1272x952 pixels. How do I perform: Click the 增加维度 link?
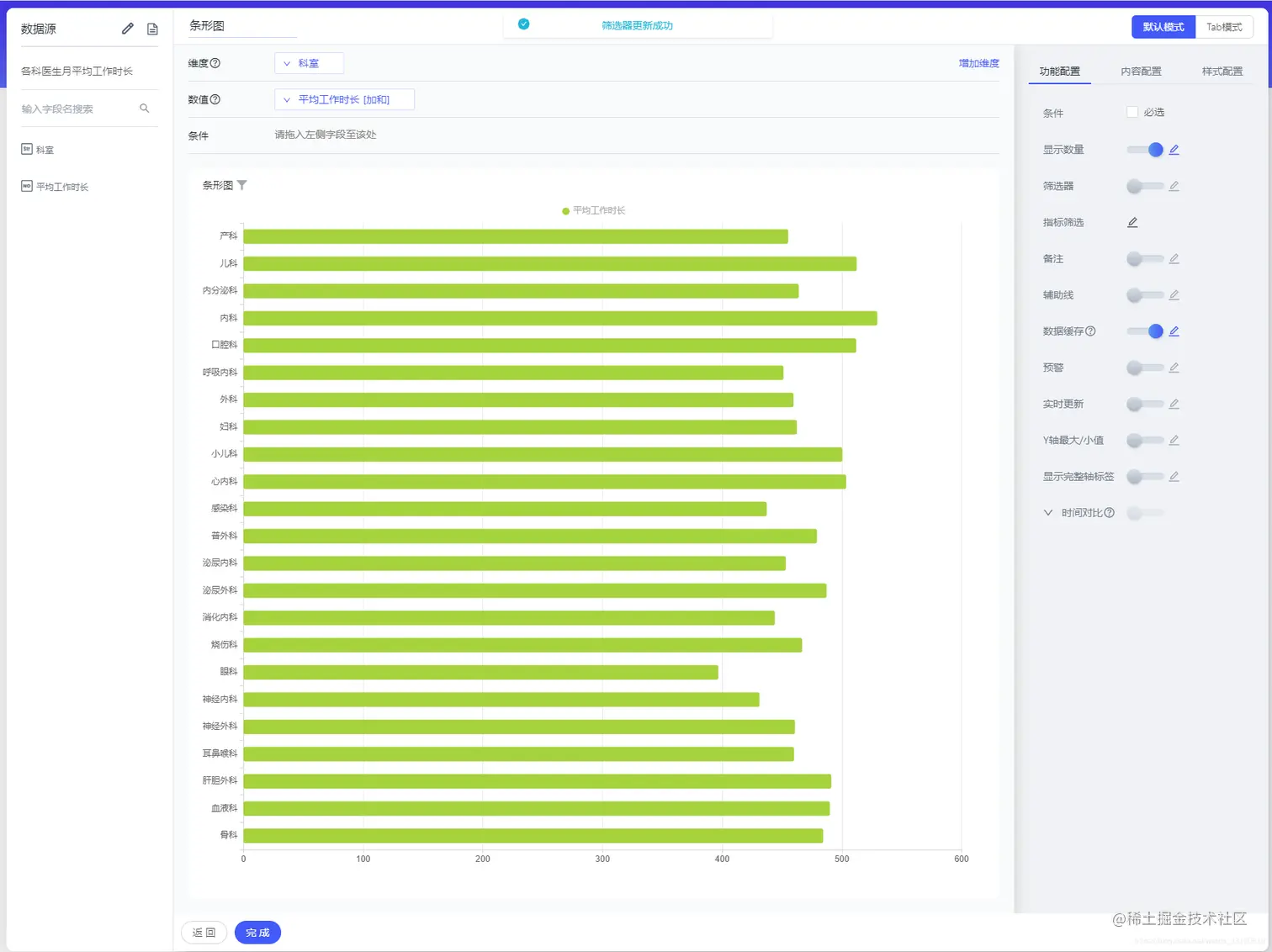[x=979, y=63]
